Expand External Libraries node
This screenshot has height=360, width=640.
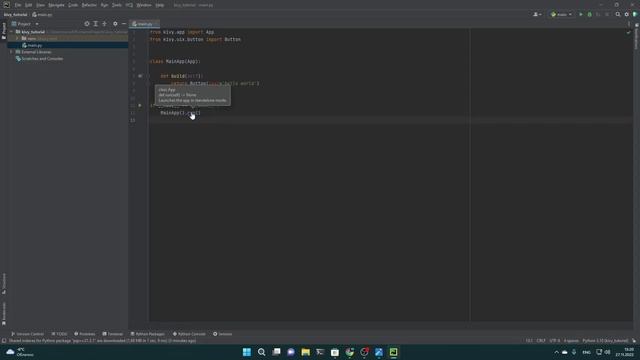pyautogui.click(x=12, y=52)
